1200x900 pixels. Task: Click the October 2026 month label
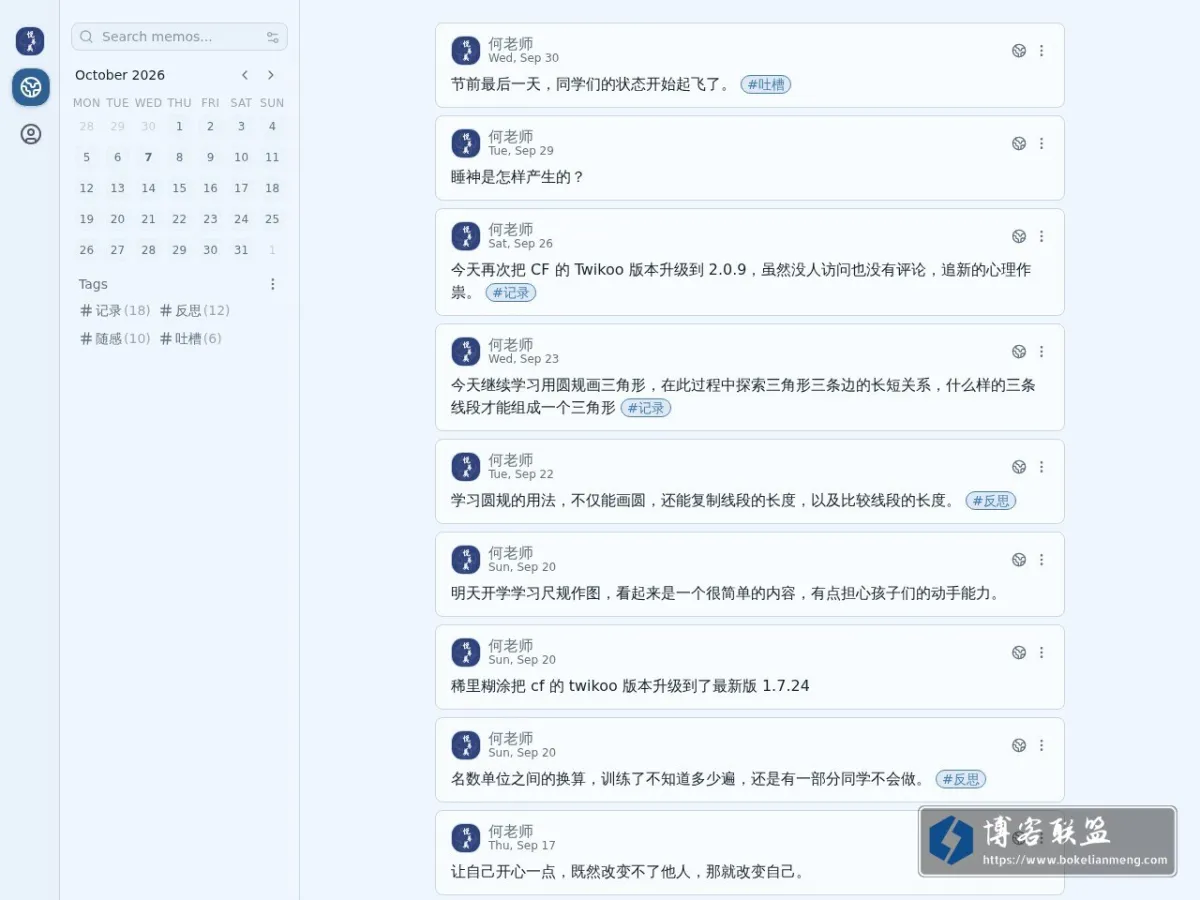pyautogui.click(x=120, y=75)
